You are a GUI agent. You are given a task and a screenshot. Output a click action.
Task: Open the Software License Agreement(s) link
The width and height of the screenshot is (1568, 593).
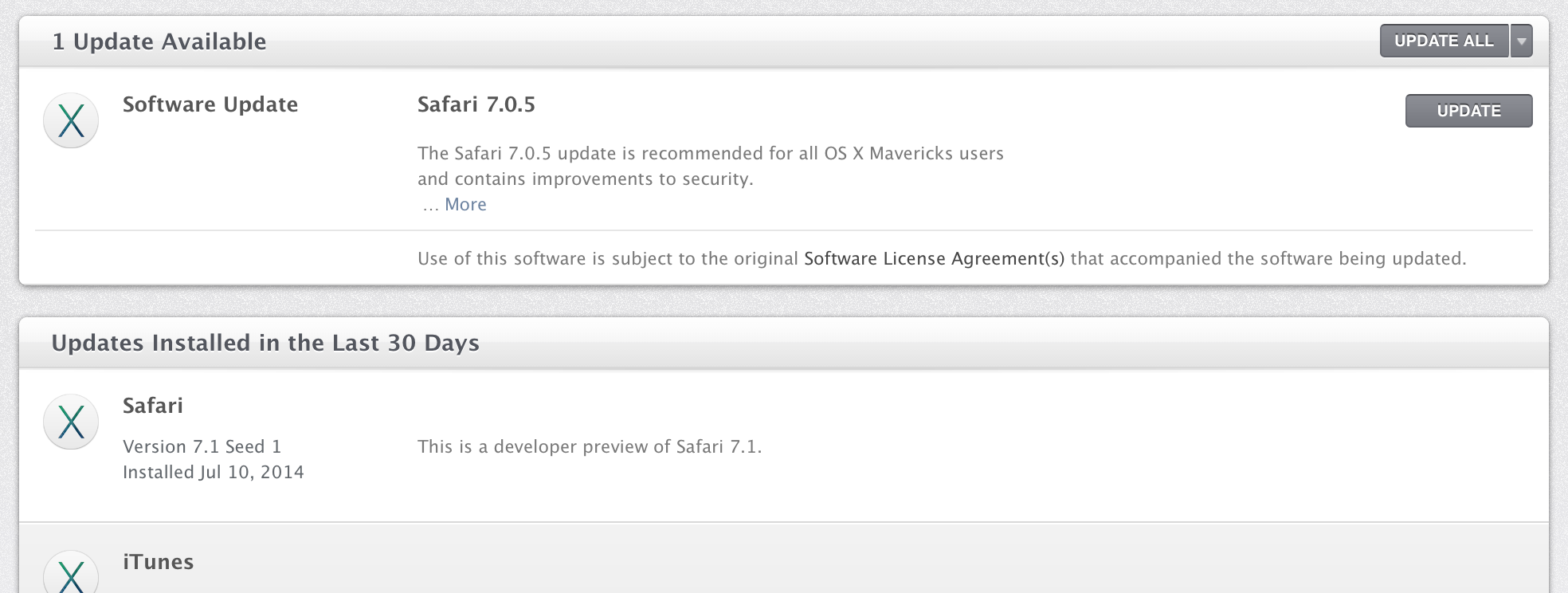click(934, 258)
